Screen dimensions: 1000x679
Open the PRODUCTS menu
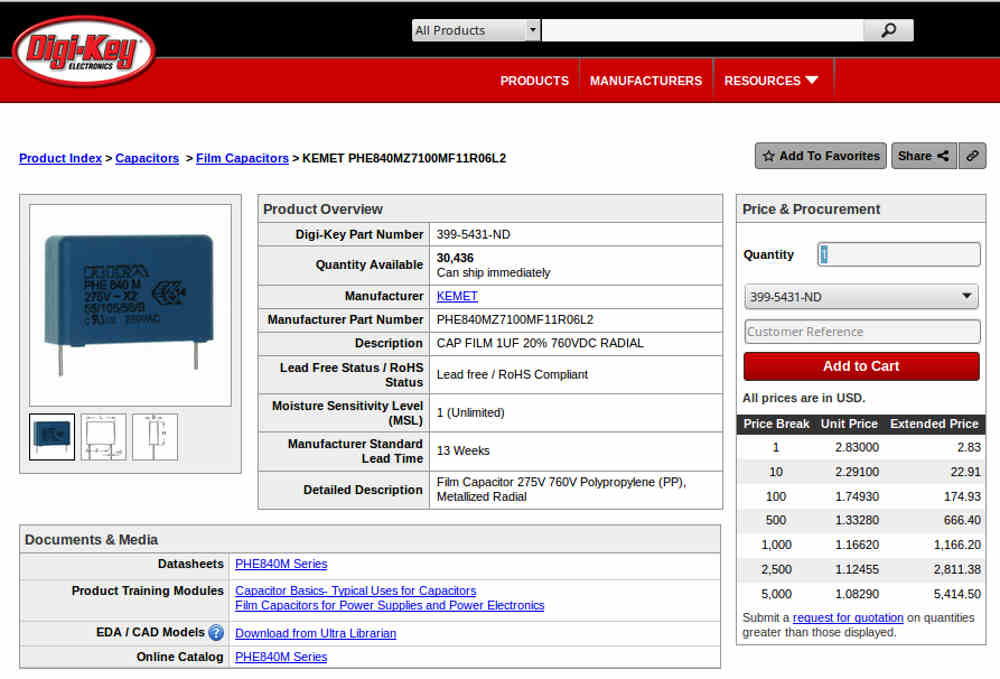pyautogui.click(x=534, y=81)
